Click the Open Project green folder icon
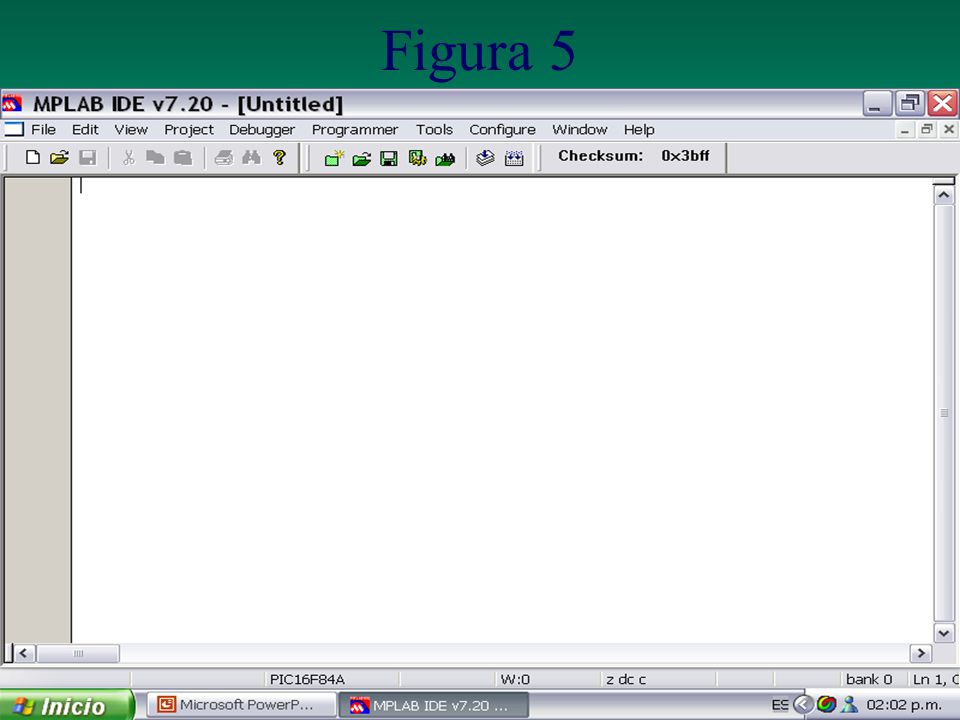The image size is (960, 720). [x=362, y=159]
